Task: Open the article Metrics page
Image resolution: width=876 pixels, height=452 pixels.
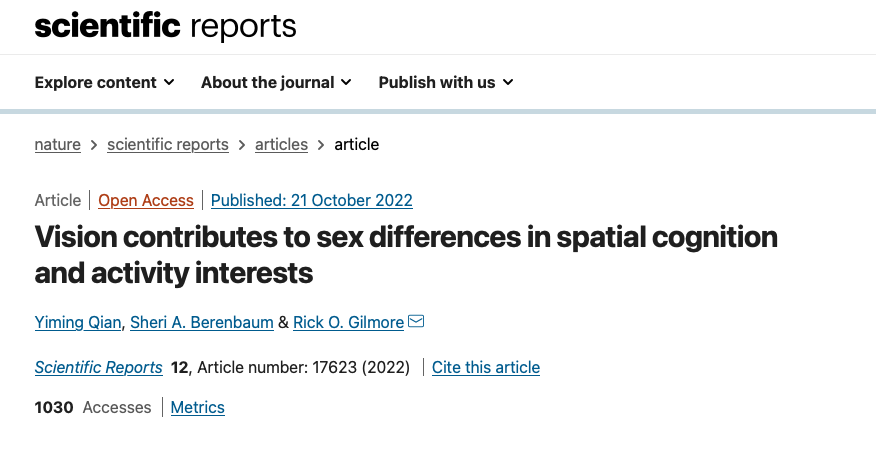Action: point(198,407)
